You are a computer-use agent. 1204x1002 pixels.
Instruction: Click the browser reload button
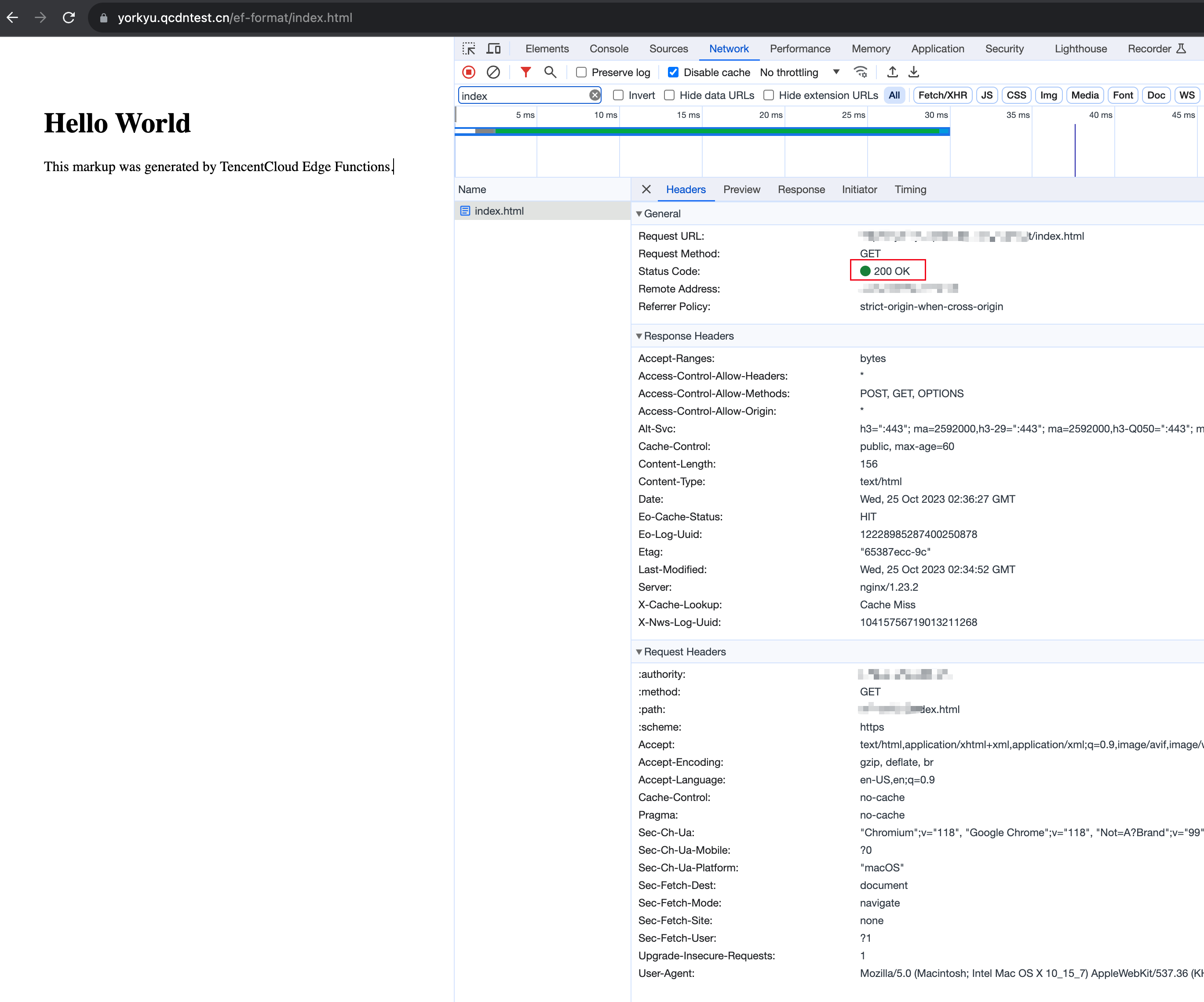pos(69,18)
